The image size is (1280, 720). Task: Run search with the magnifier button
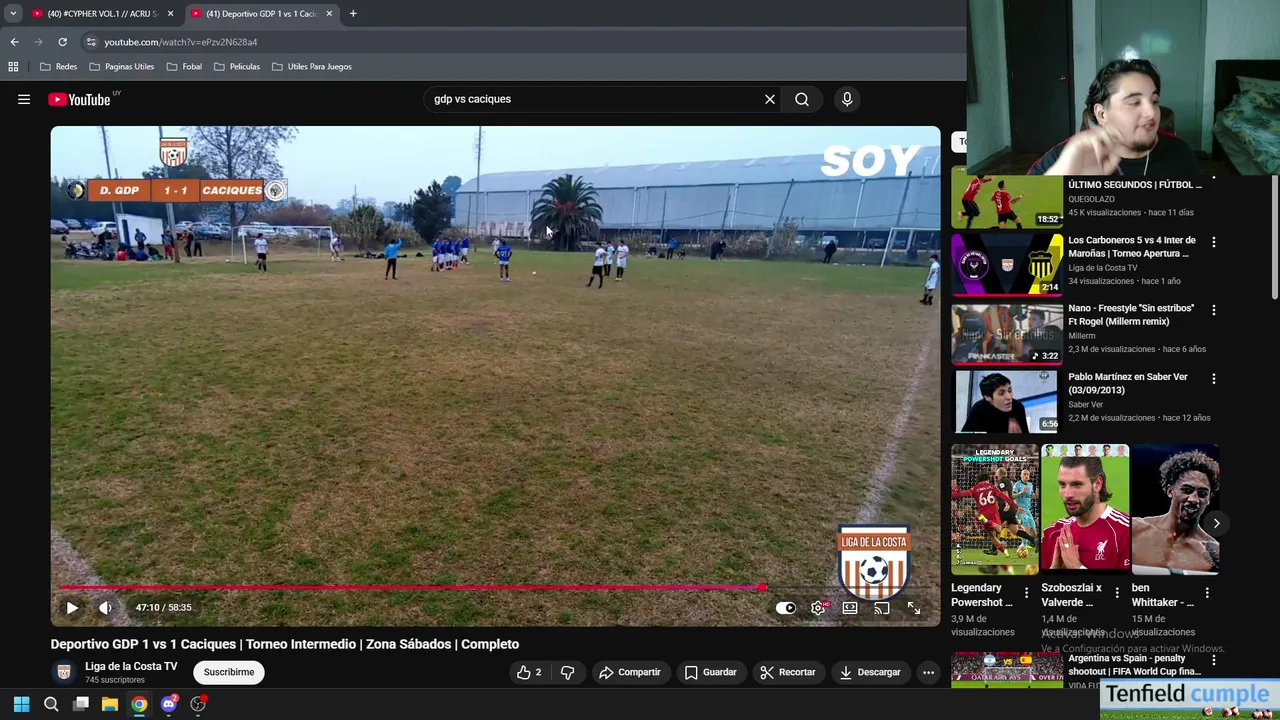coord(802,99)
